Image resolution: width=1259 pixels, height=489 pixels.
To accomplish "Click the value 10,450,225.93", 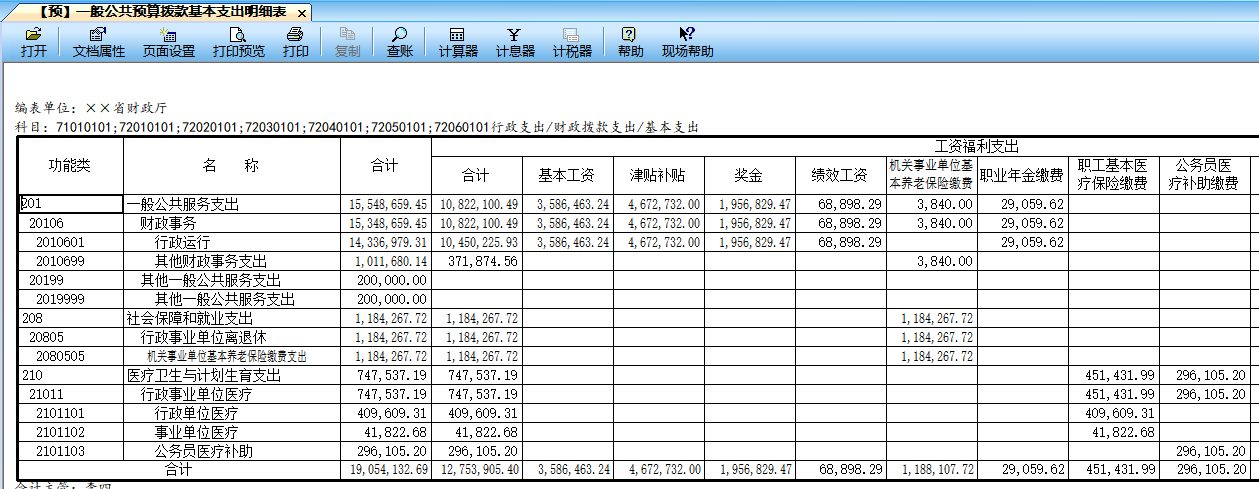I will coord(479,242).
